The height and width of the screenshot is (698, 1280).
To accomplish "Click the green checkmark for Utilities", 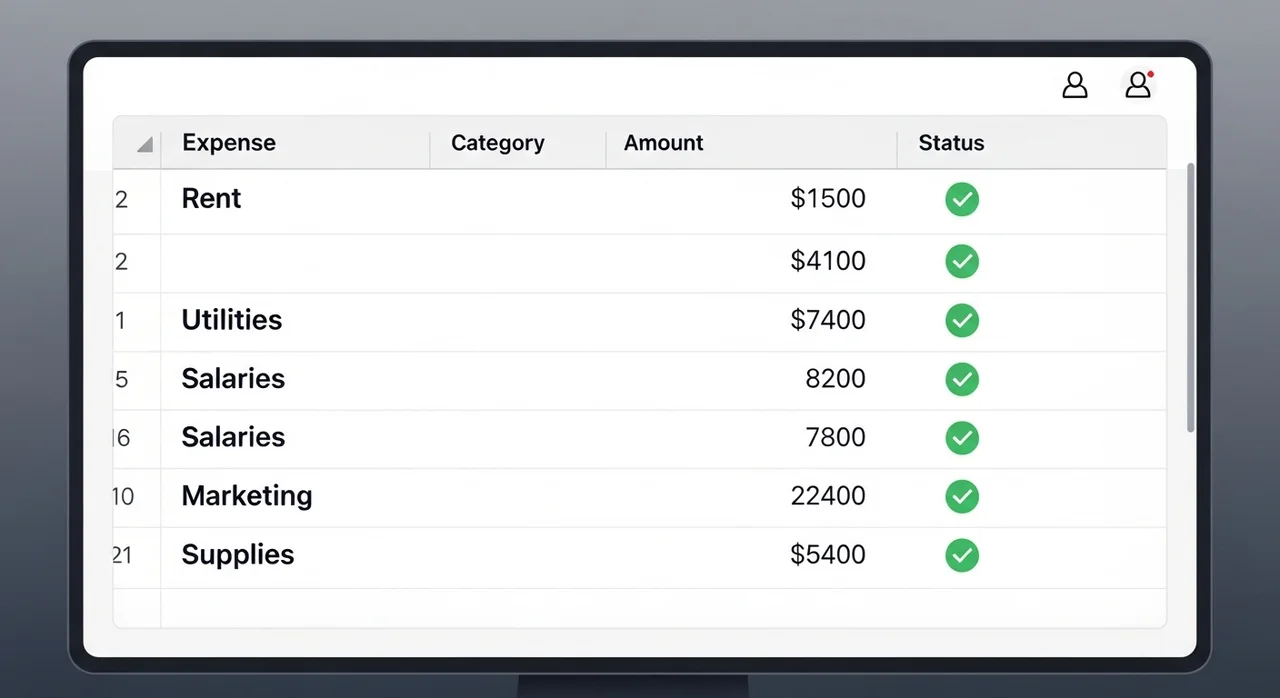I will 962,320.
